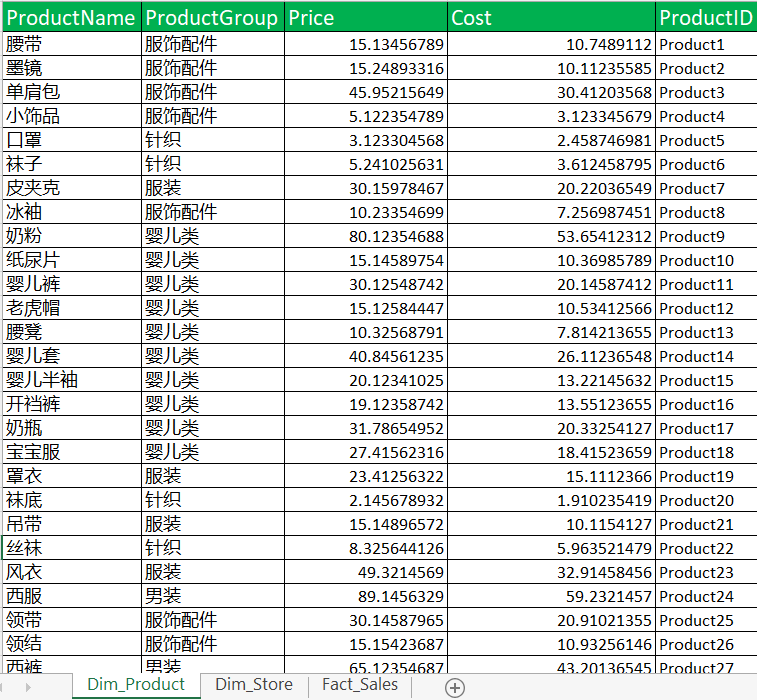Select price cell 80.12354688
Image resolution: width=757 pixels, height=700 pixels.
366,236
